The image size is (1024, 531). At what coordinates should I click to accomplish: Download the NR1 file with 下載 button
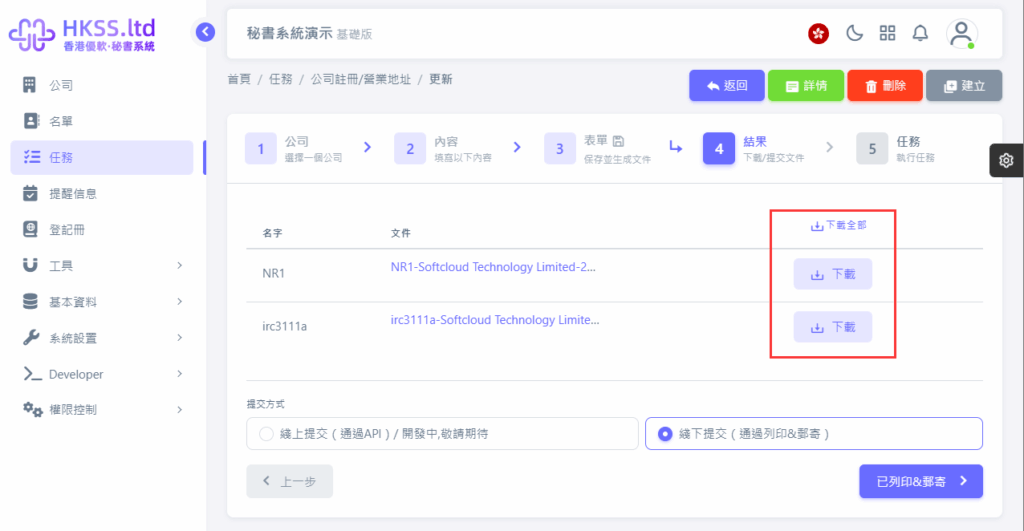point(833,274)
